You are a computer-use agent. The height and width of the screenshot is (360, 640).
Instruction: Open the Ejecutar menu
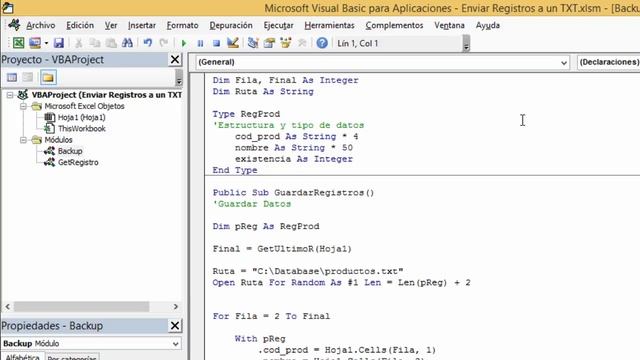(x=278, y=25)
